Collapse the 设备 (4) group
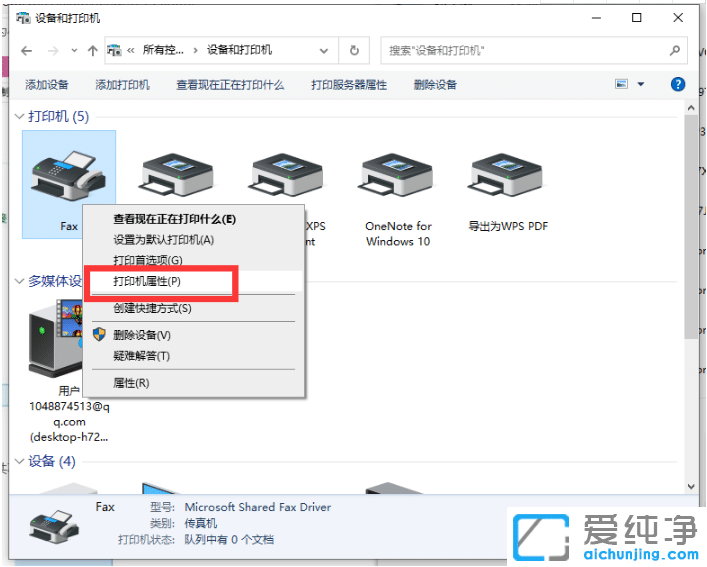This screenshot has width=707, height=567. (19, 462)
